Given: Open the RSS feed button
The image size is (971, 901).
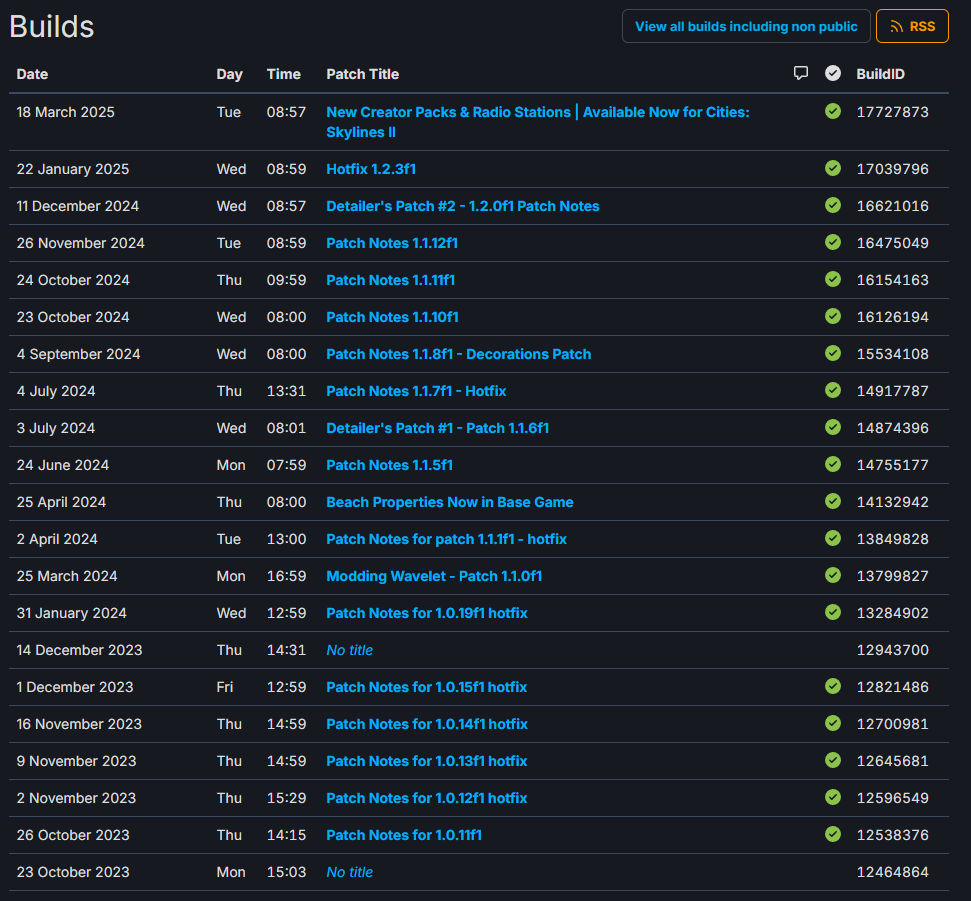Looking at the screenshot, I should tap(912, 26).
